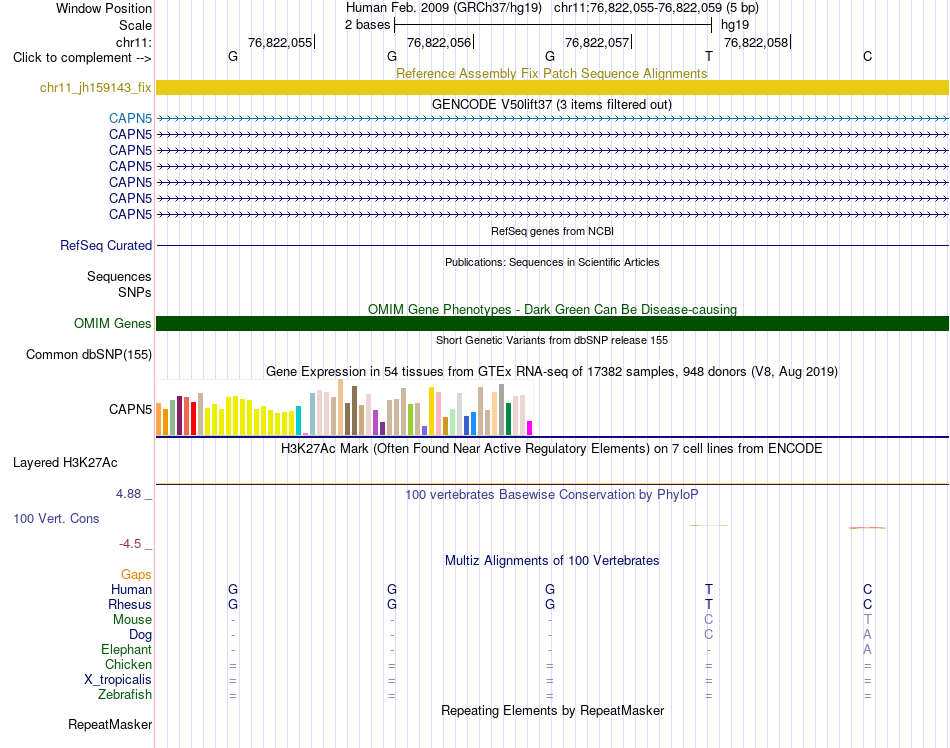Click the Window Position label
The height and width of the screenshot is (748, 950).
point(104,8)
